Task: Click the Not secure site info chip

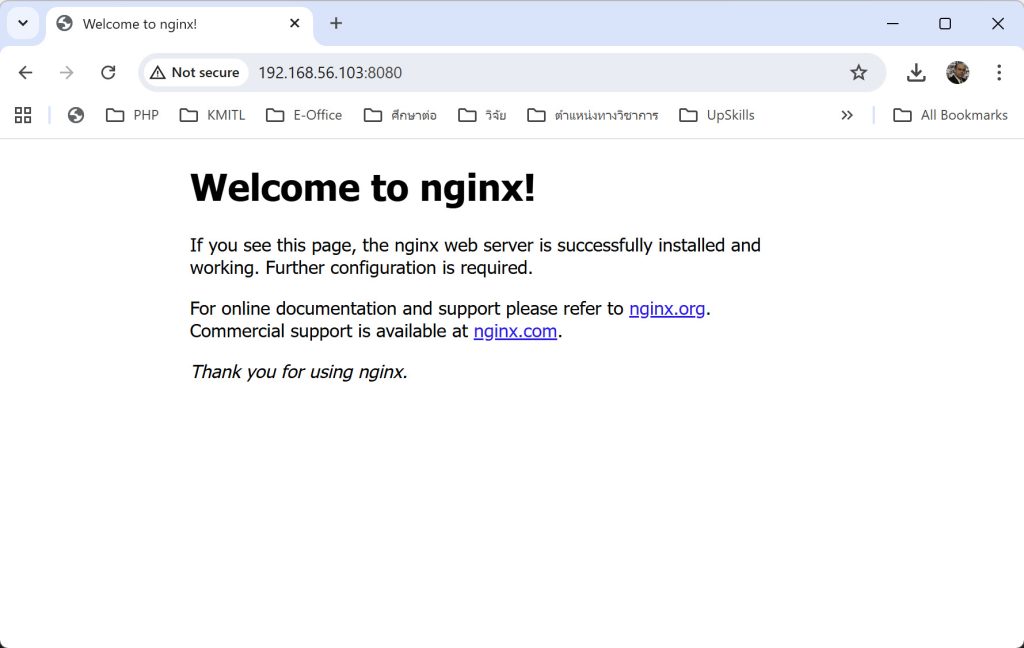Action: coord(195,72)
